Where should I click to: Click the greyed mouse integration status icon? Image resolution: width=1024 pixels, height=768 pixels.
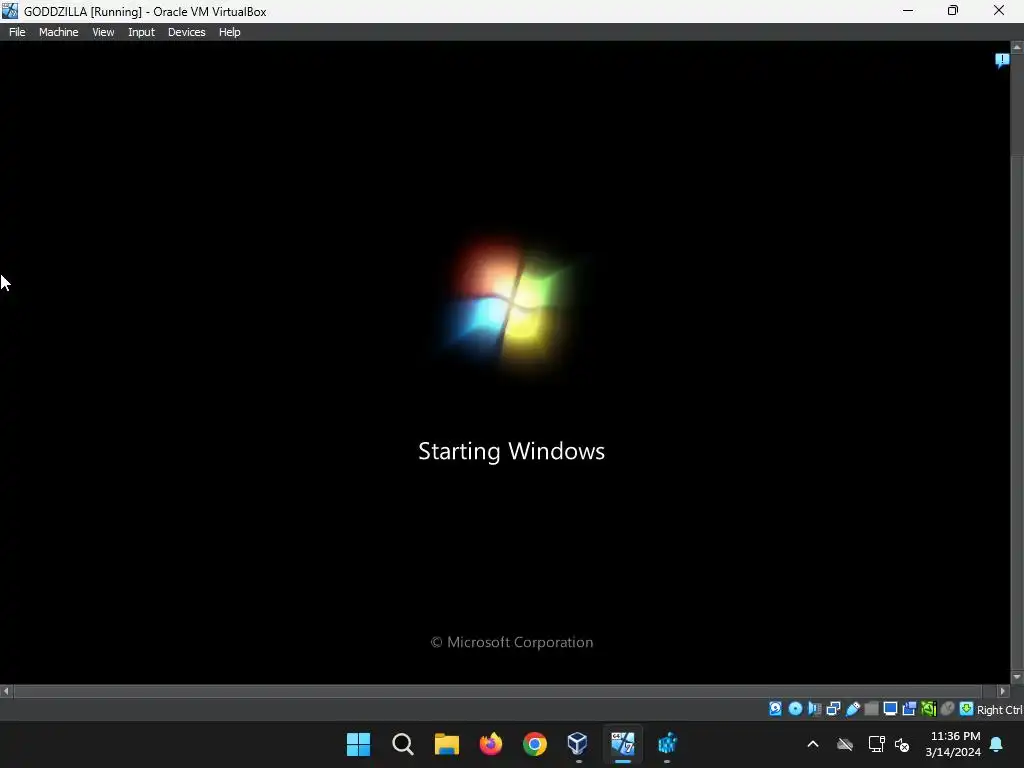[948, 709]
